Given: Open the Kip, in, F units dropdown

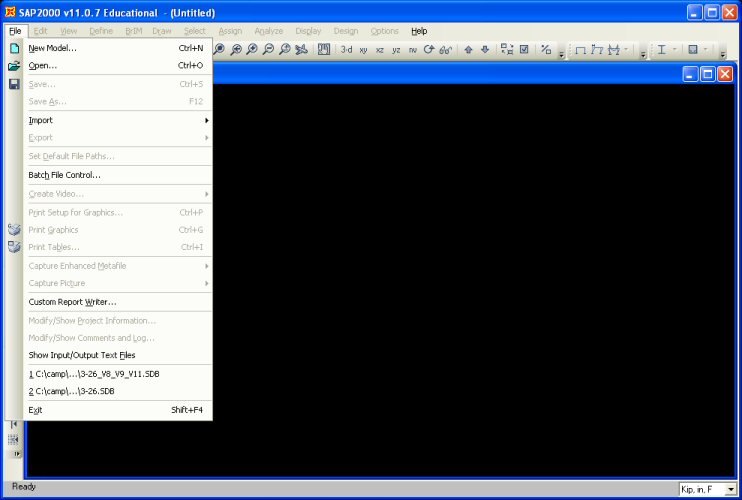Looking at the screenshot, I should tap(731, 489).
